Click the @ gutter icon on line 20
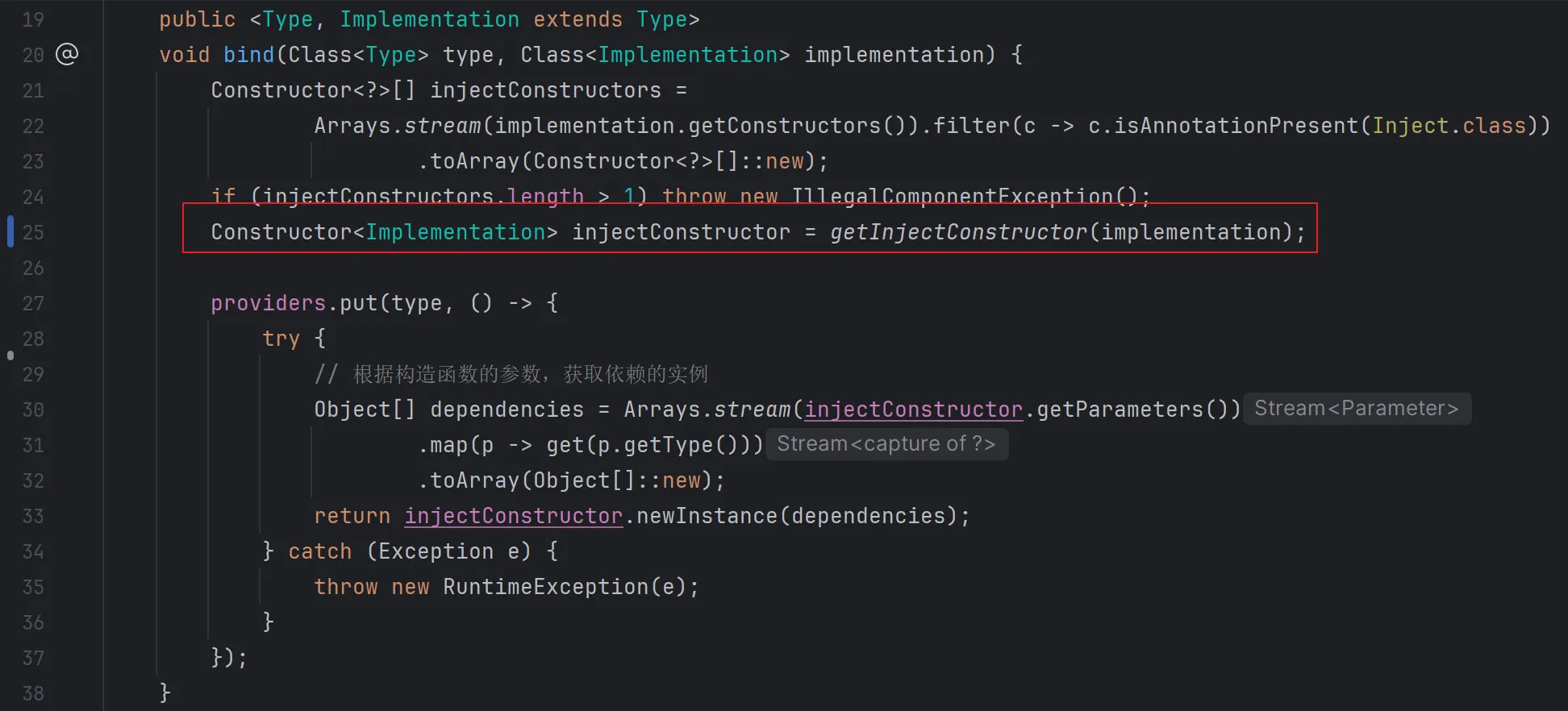Image resolution: width=1568 pixels, height=711 pixels. pos(67,54)
